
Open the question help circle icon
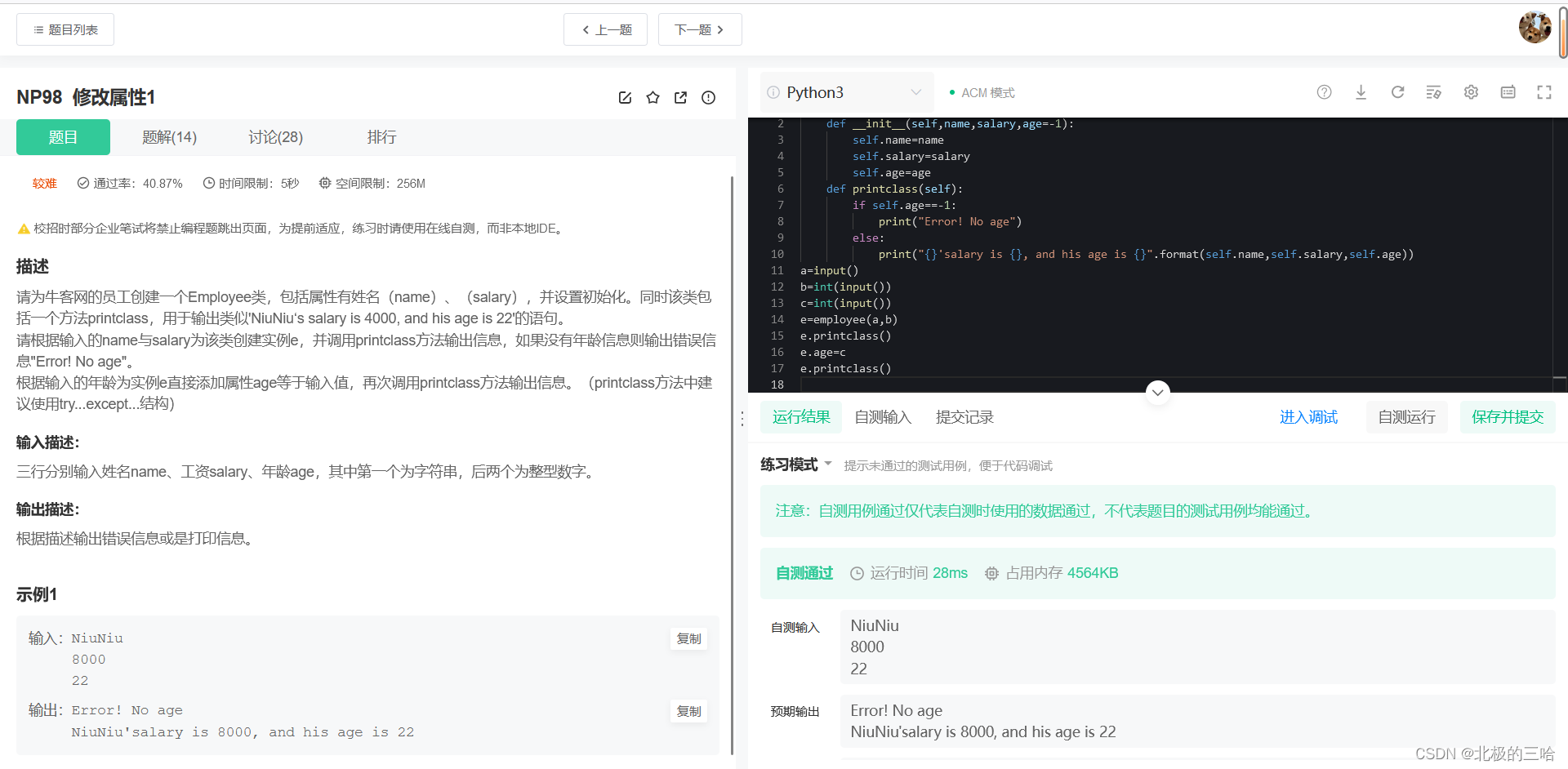coord(1324,92)
